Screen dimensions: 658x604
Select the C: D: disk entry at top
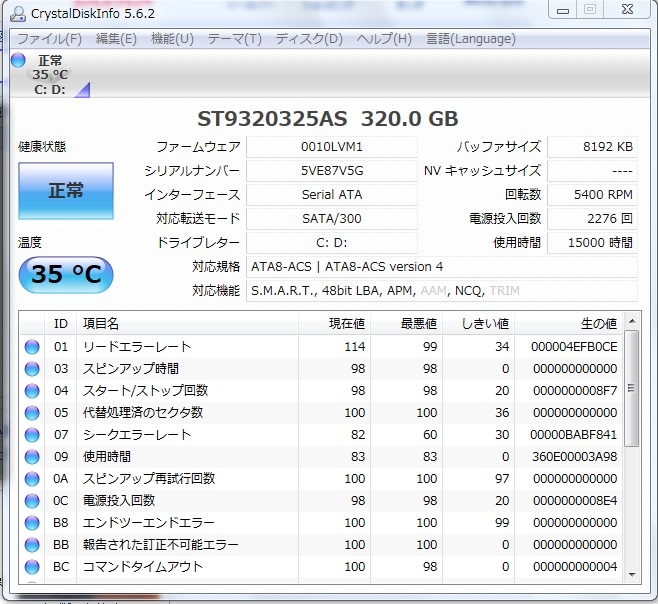(x=49, y=89)
